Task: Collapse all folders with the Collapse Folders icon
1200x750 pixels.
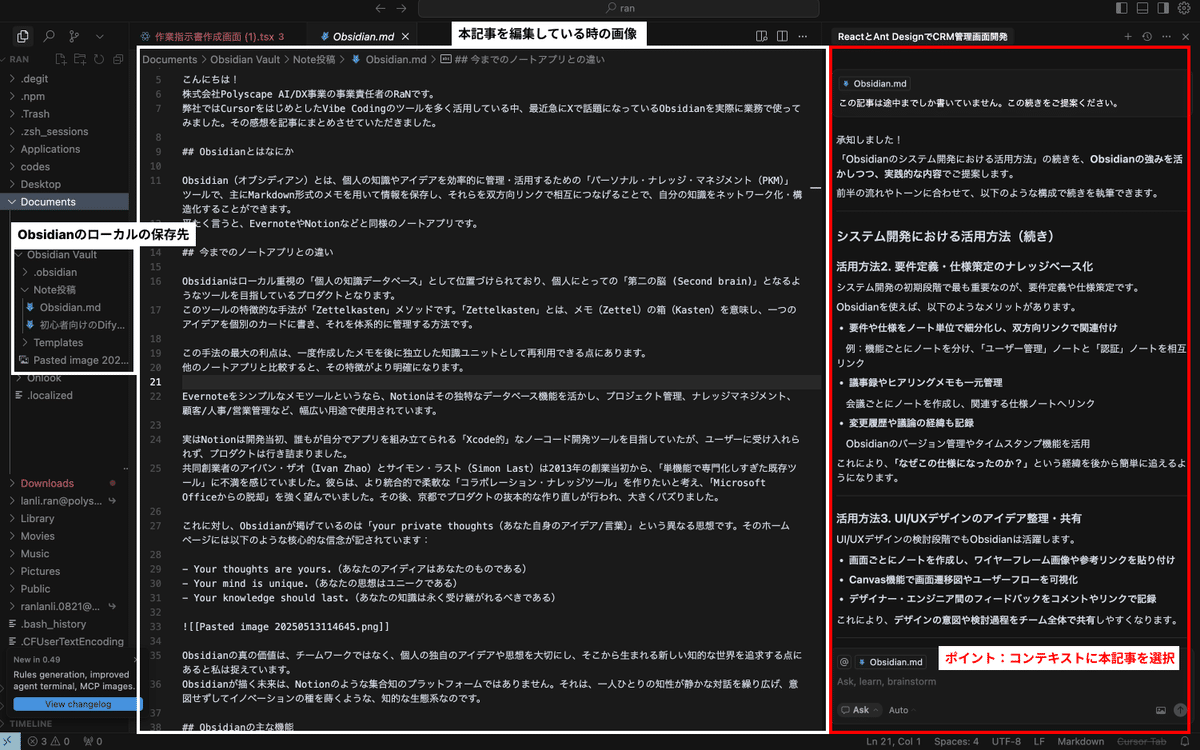Action: (x=119, y=58)
